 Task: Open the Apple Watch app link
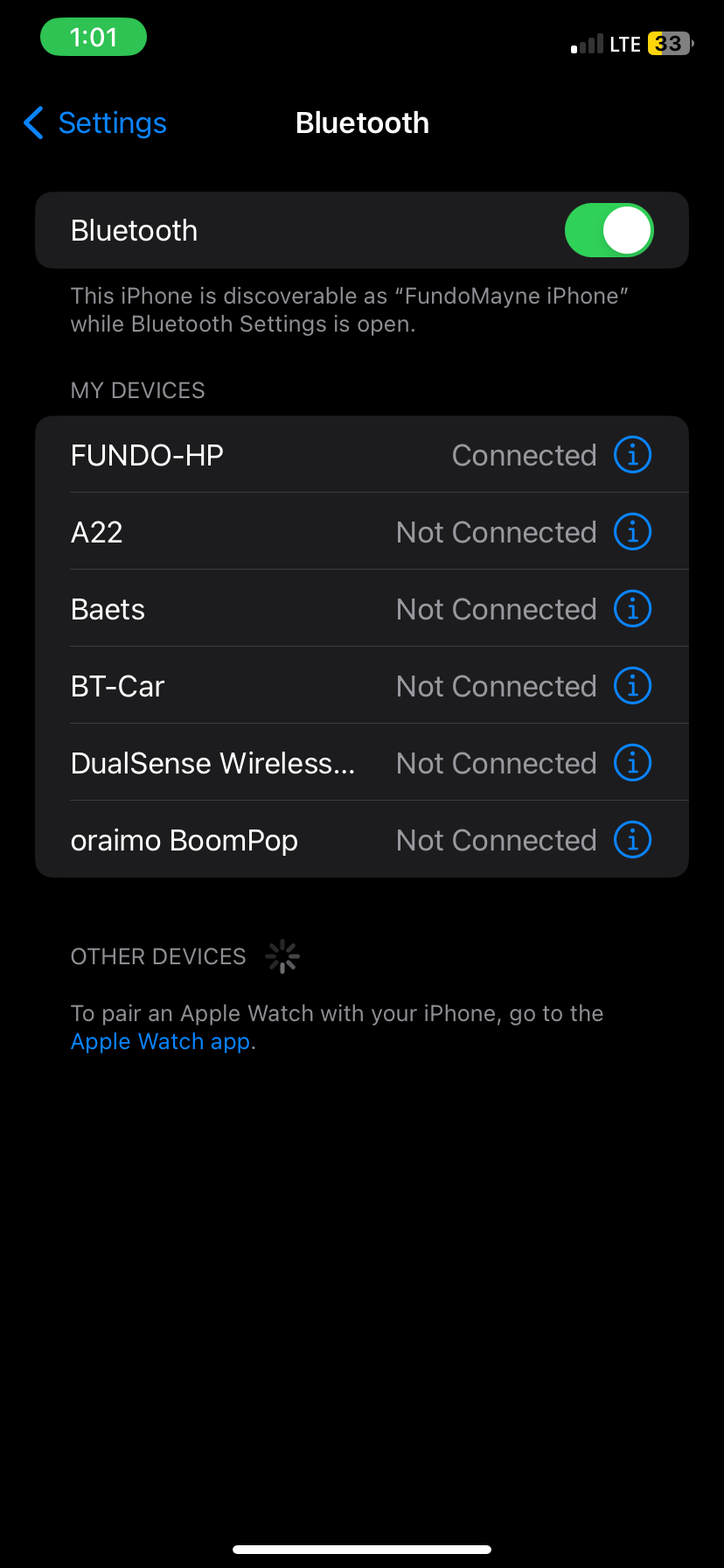(159, 1041)
